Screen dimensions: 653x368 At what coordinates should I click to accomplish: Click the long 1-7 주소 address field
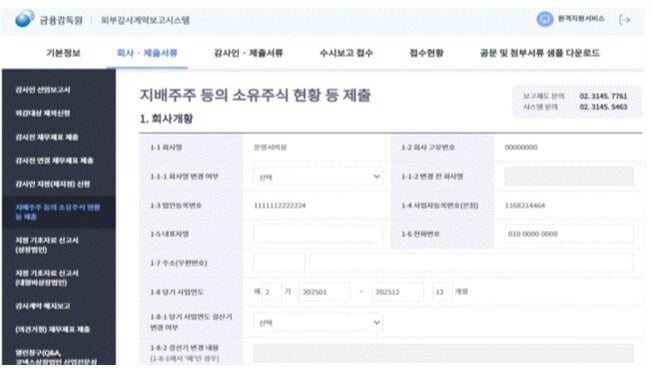click(x=471, y=263)
